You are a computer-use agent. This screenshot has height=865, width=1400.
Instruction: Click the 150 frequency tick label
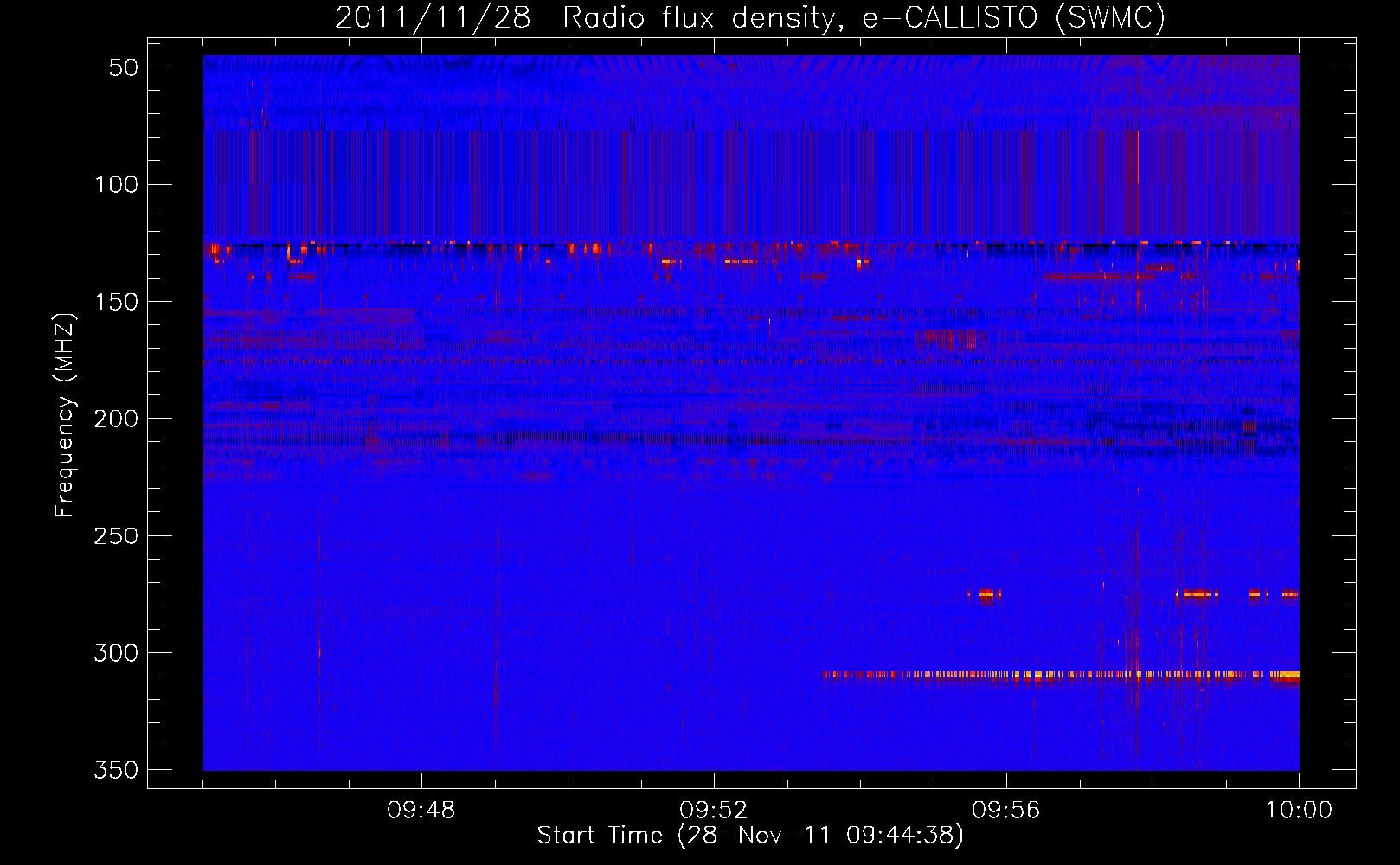click(x=117, y=302)
